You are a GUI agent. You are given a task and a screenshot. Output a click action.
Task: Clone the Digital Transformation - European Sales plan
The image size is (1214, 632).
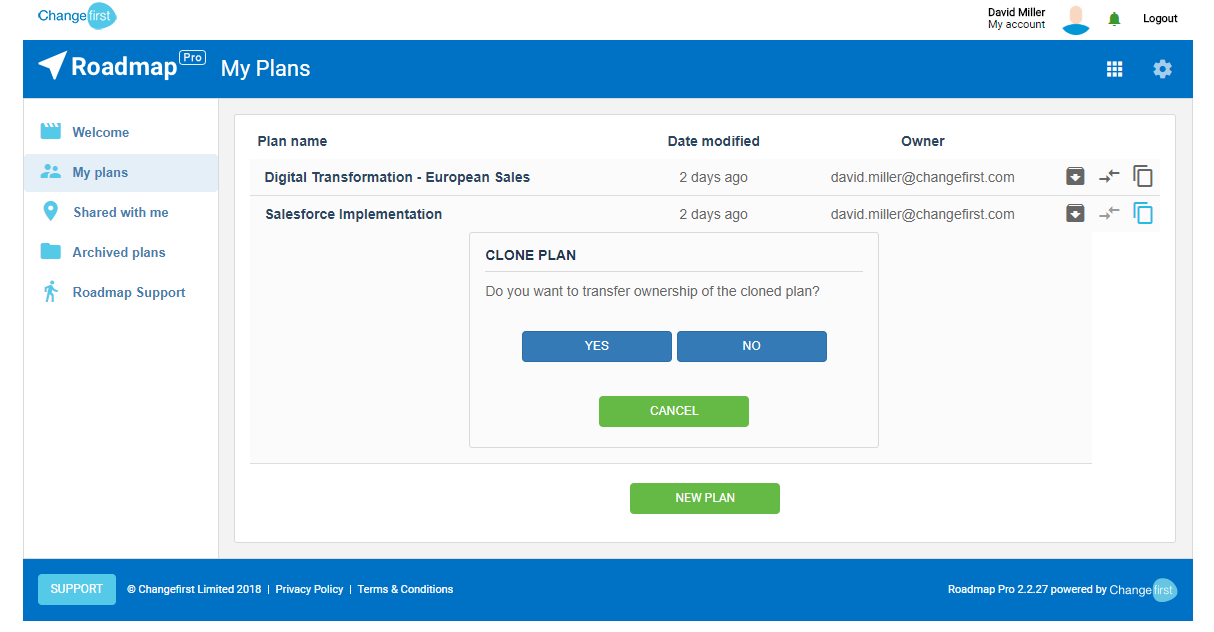pyautogui.click(x=1143, y=177)
